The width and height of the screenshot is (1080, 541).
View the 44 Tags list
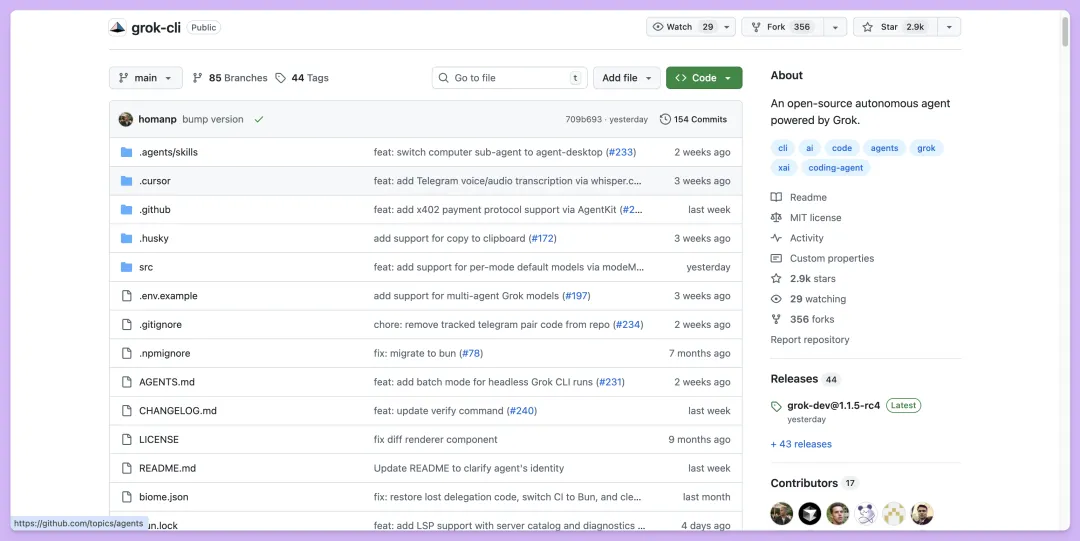coord(302,78)
